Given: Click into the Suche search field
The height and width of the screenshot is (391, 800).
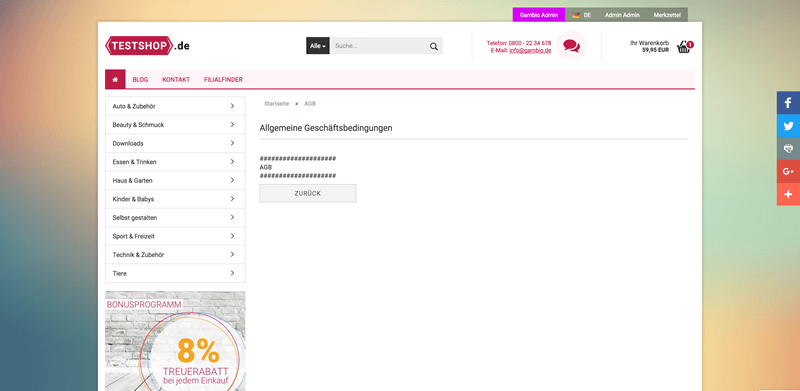Looking at the screenshot, I should (378, 46).
